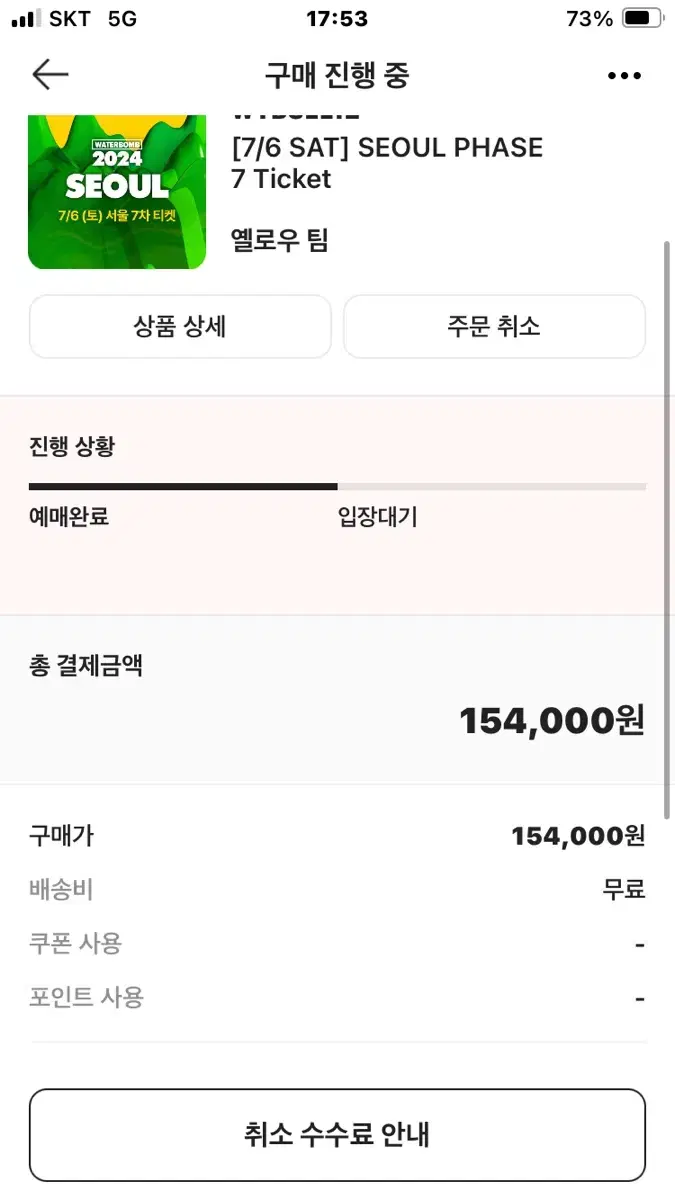The height and width of the screenshot is (1200, 675).
Task: Open the Waterbomb 2024 Seoul ticket thumbnail
Action: pyautogui.click(x=117, y=192)
